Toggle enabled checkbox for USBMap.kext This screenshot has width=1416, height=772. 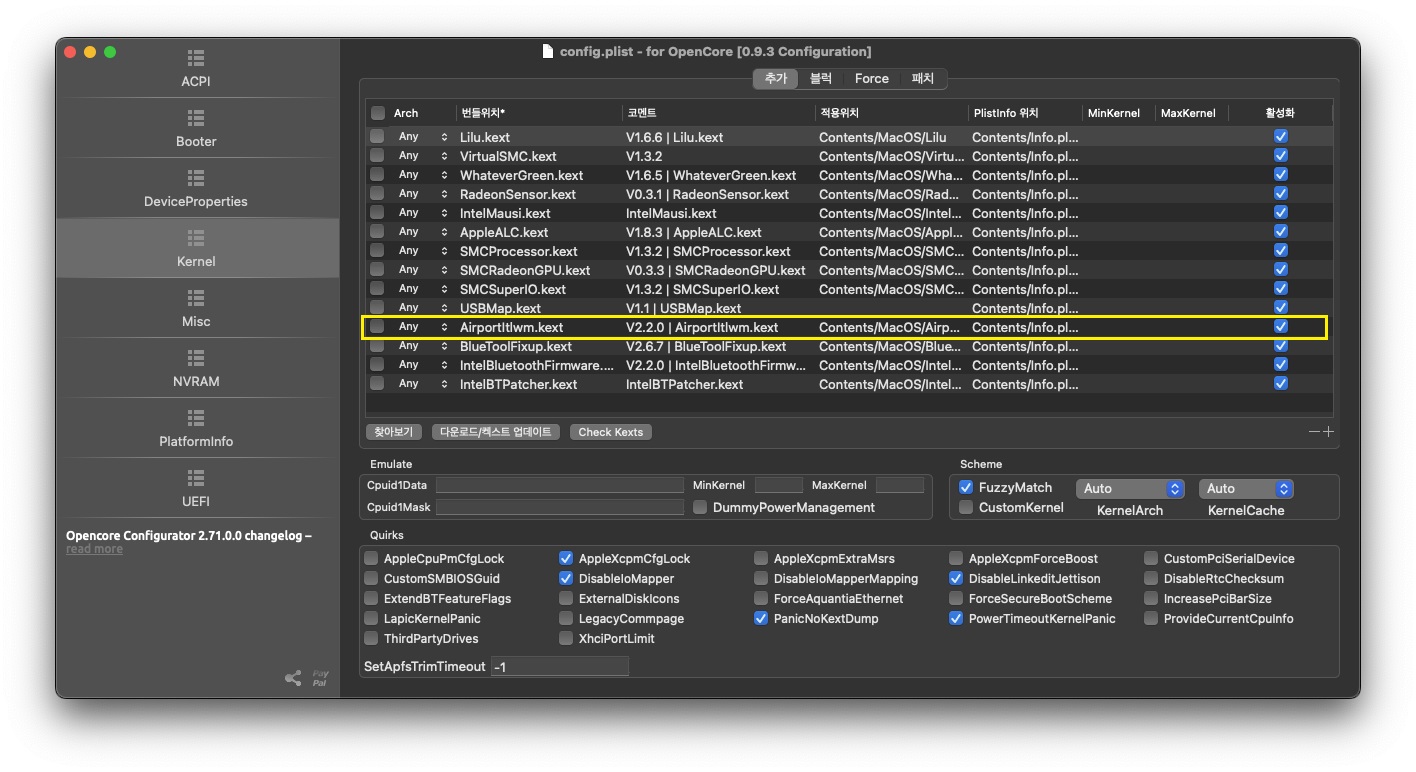[x=1281, y=307]
